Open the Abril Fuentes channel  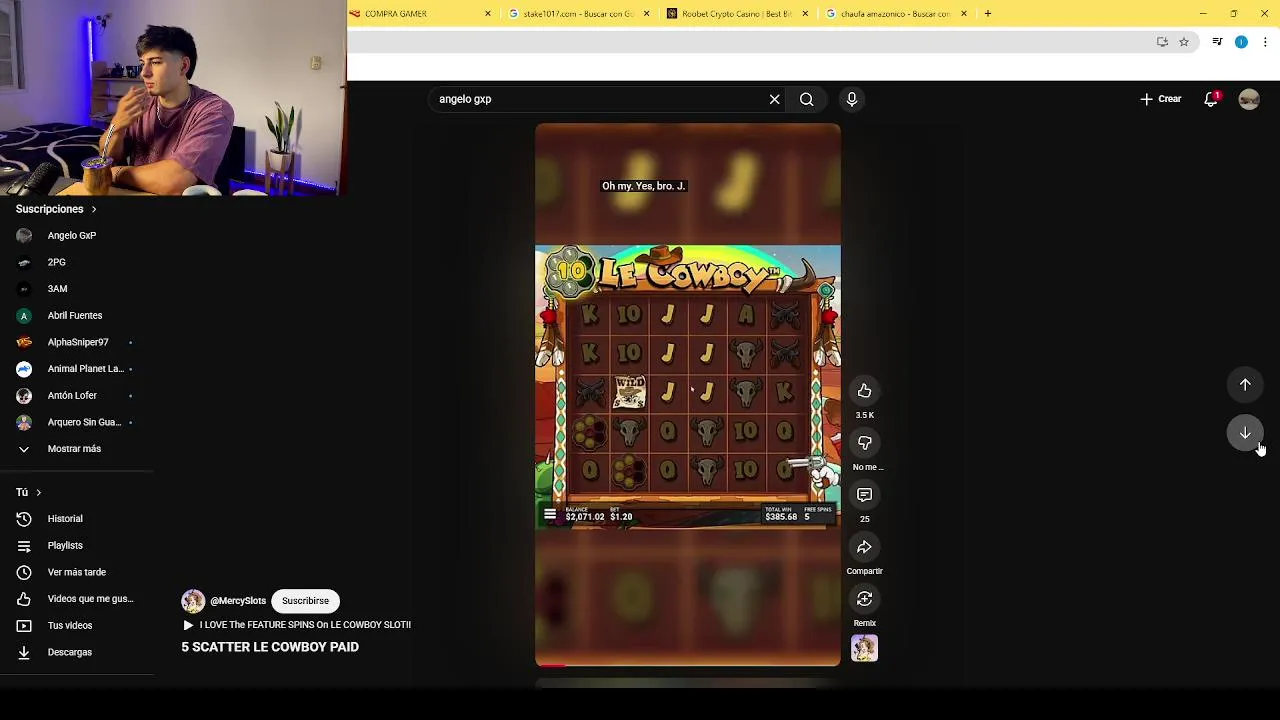[x=75, y=315]
